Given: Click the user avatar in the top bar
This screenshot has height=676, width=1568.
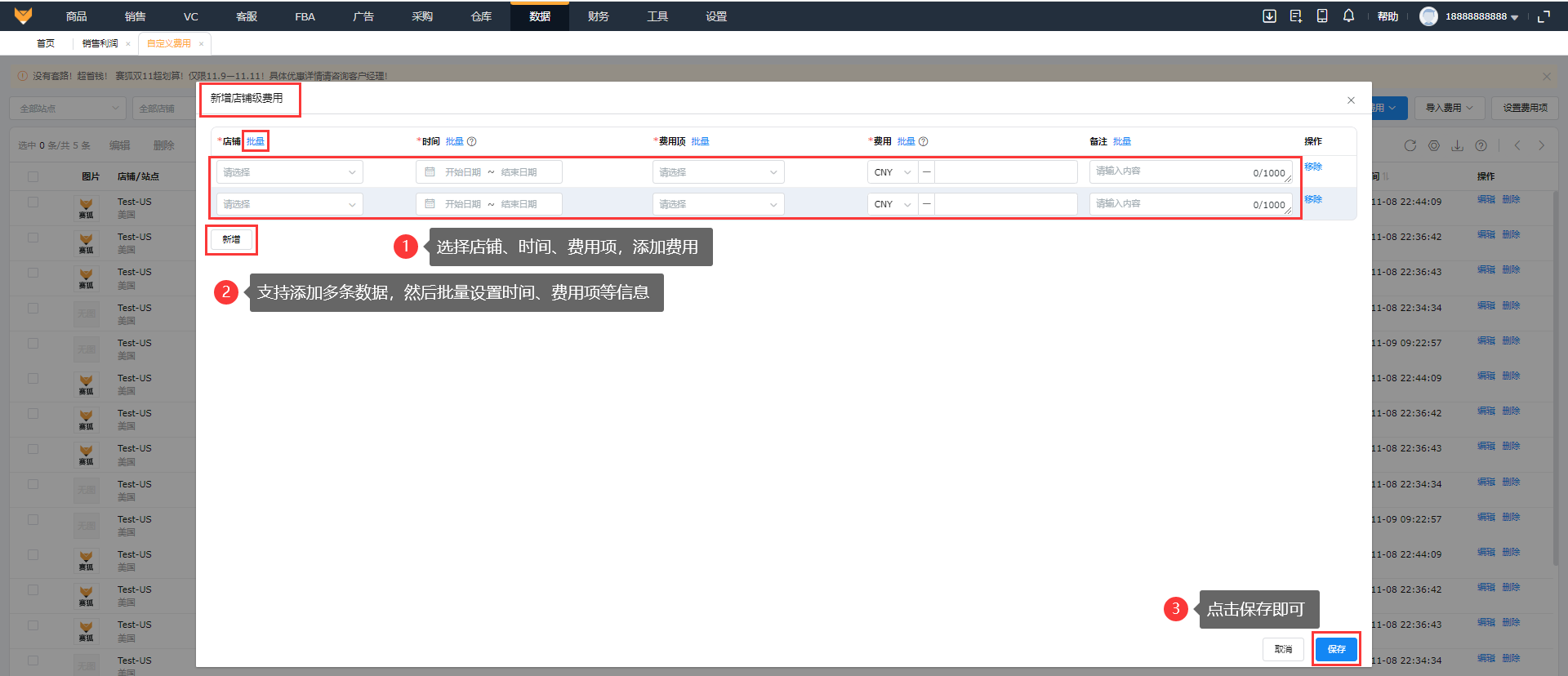Looking at the screenshot, I should tap(1428, 16).
